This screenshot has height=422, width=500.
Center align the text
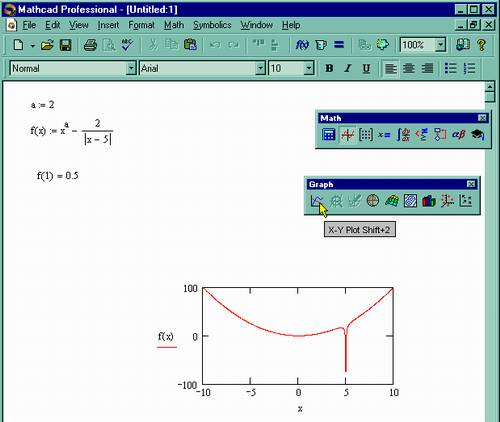tap(409, 68)
